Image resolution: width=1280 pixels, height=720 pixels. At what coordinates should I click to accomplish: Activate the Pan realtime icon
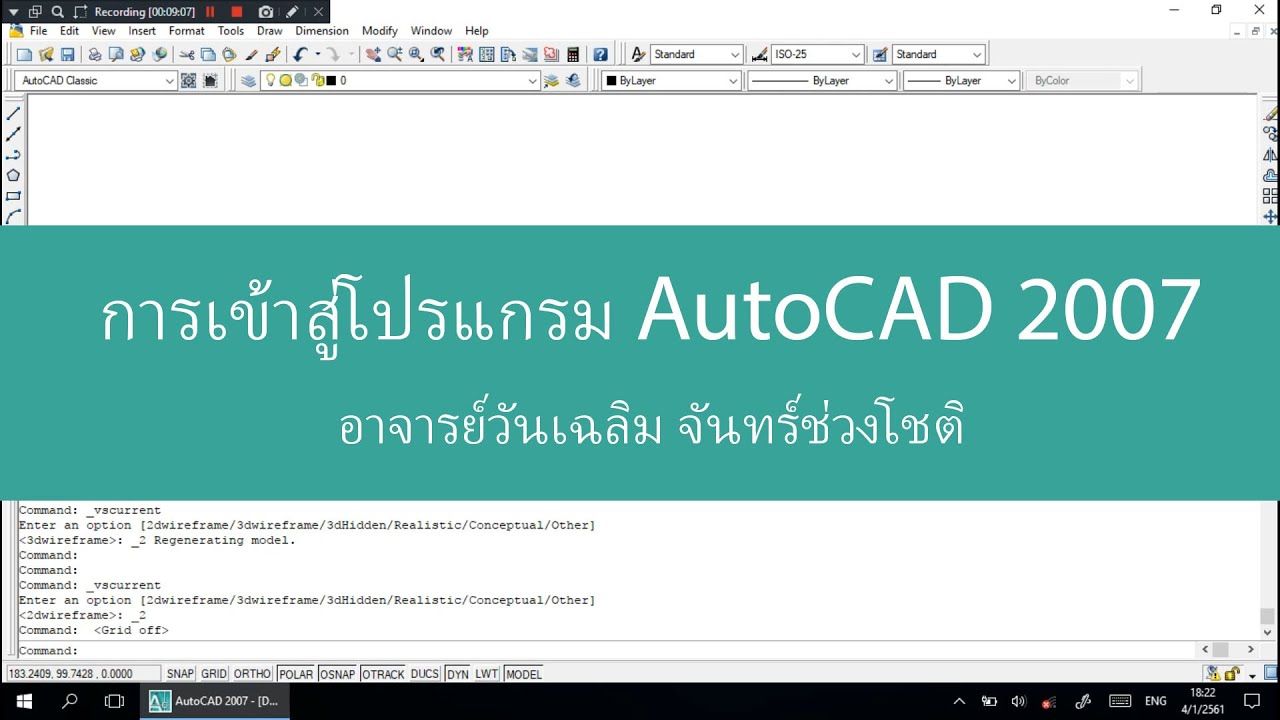(373, 55)
